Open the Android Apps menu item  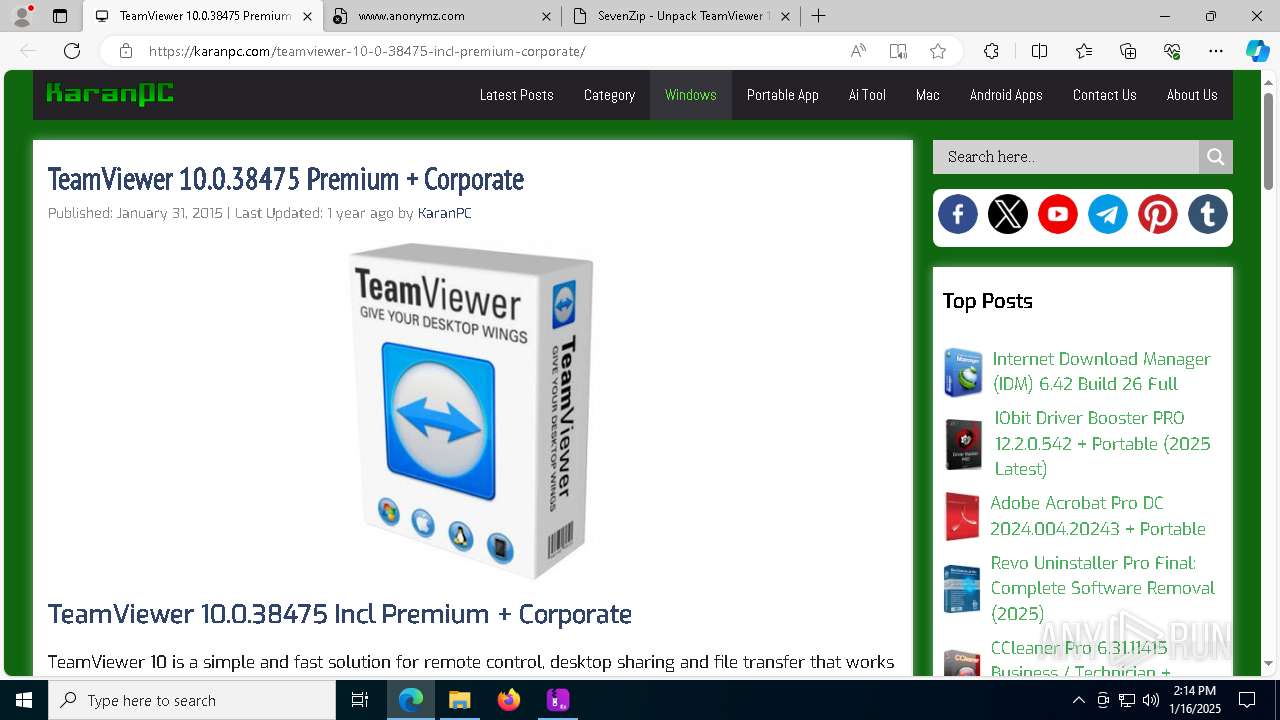click(x=1006, y=95)
